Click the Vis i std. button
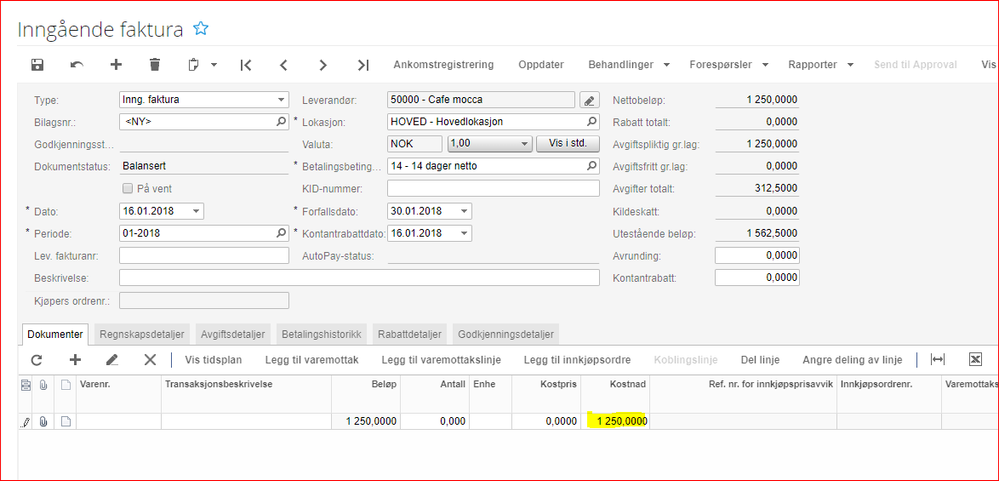 click(568, 143)
